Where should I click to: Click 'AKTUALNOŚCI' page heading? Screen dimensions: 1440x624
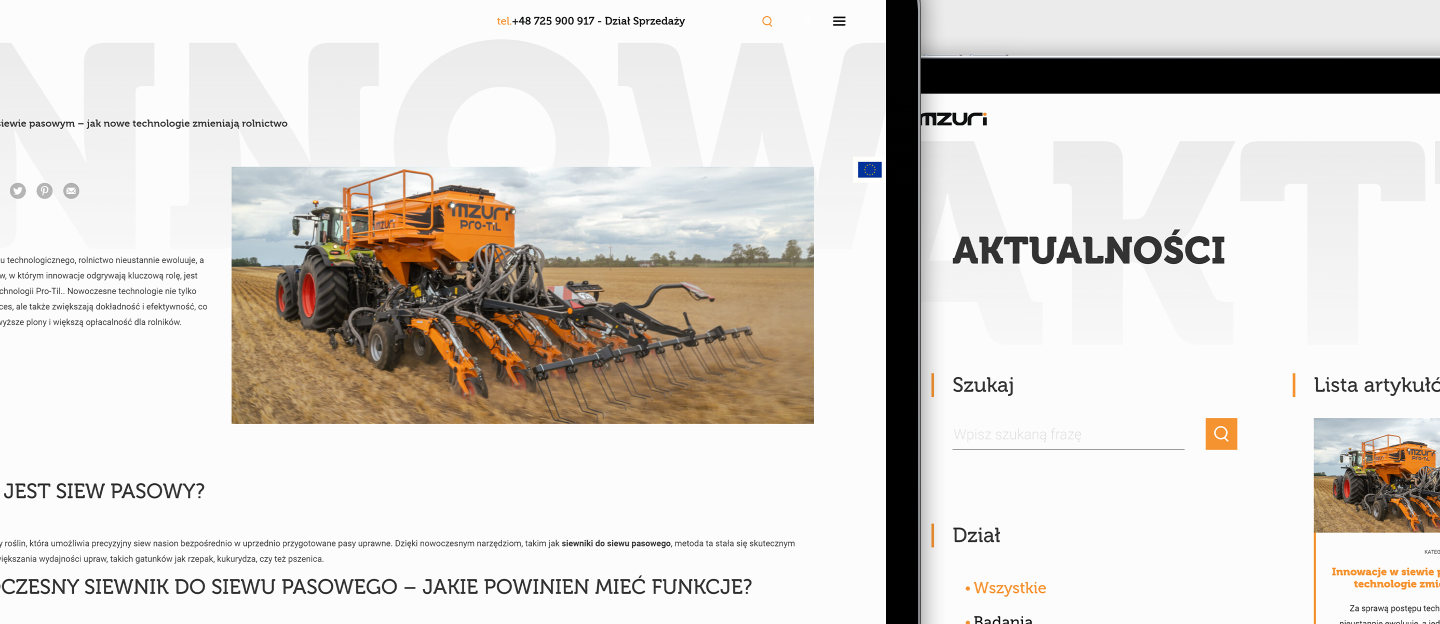[1089, 250]
